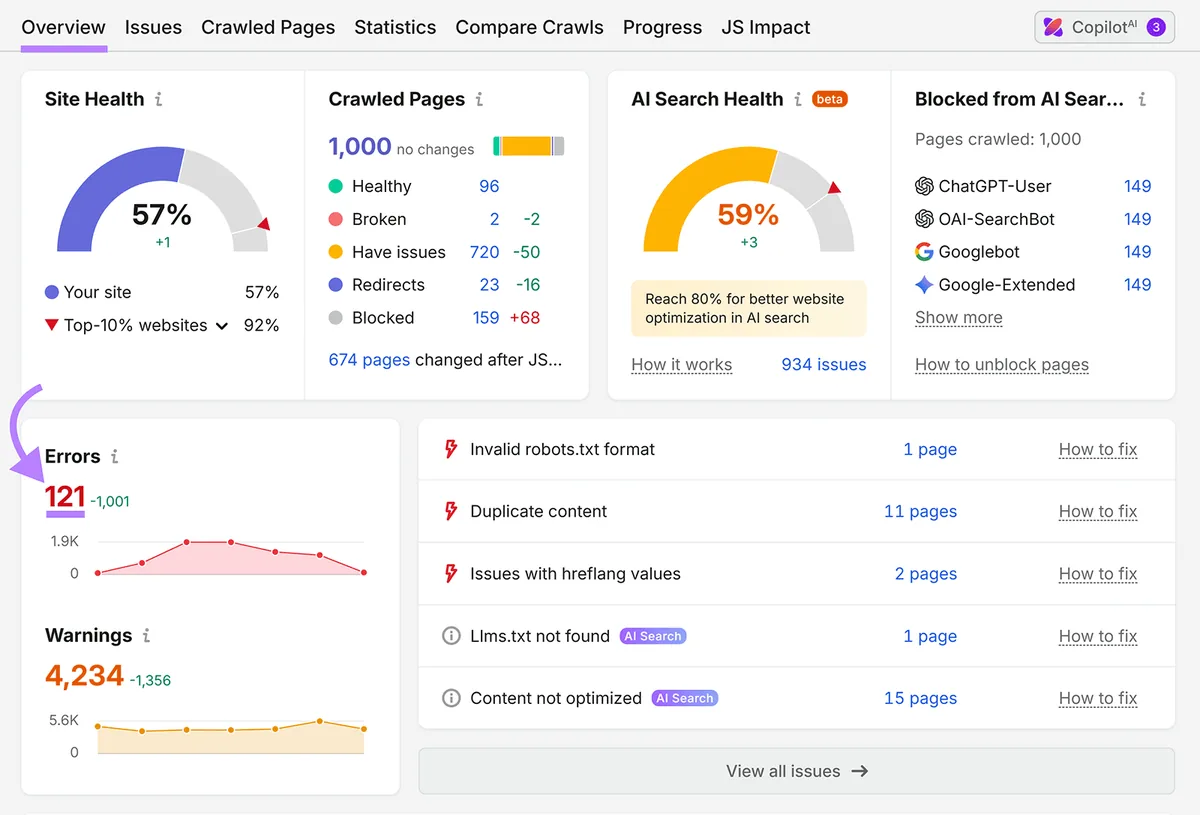Image resolution: width=1200 pixels, height=815 pixels.
Task: Click the Crawled Pages status color bar
Action: [x=529, y=146]
